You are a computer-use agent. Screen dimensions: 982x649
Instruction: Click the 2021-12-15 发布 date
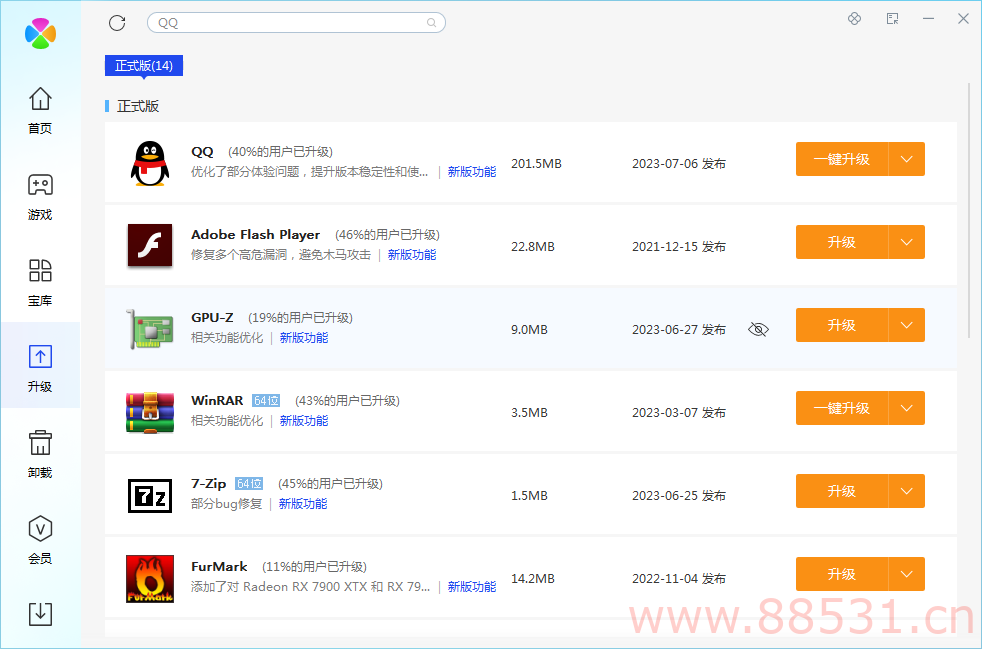(679, 247)
